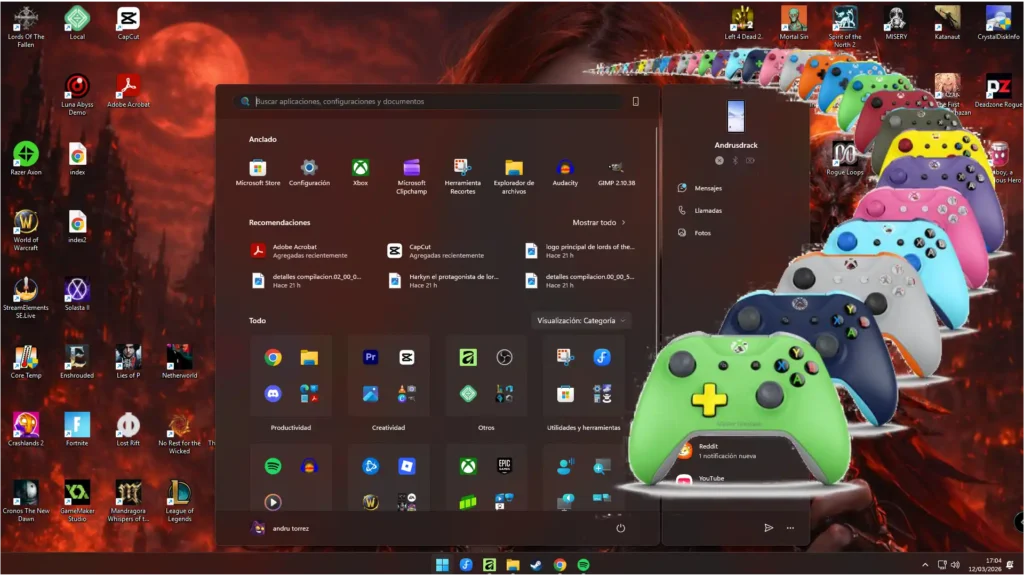The image size is (1024, 576).
Task: Select Adobe Acrobat desktop shortcut
Action: [128, 91]
